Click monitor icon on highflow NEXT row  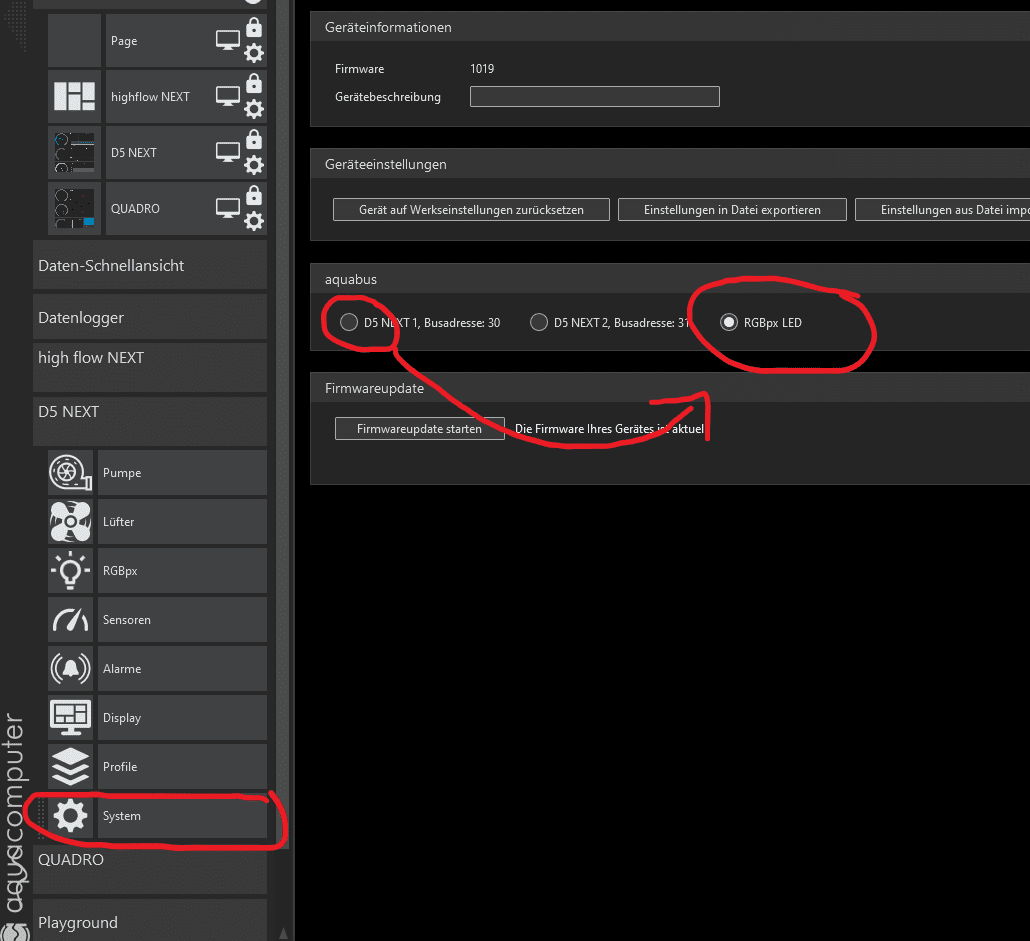[x=228, y=96]
